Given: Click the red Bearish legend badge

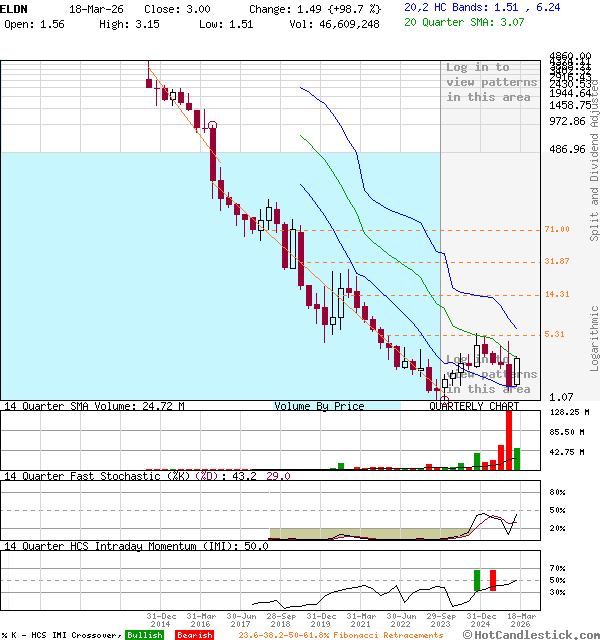Looking at the screenshot, I should (x=193, y=635).
